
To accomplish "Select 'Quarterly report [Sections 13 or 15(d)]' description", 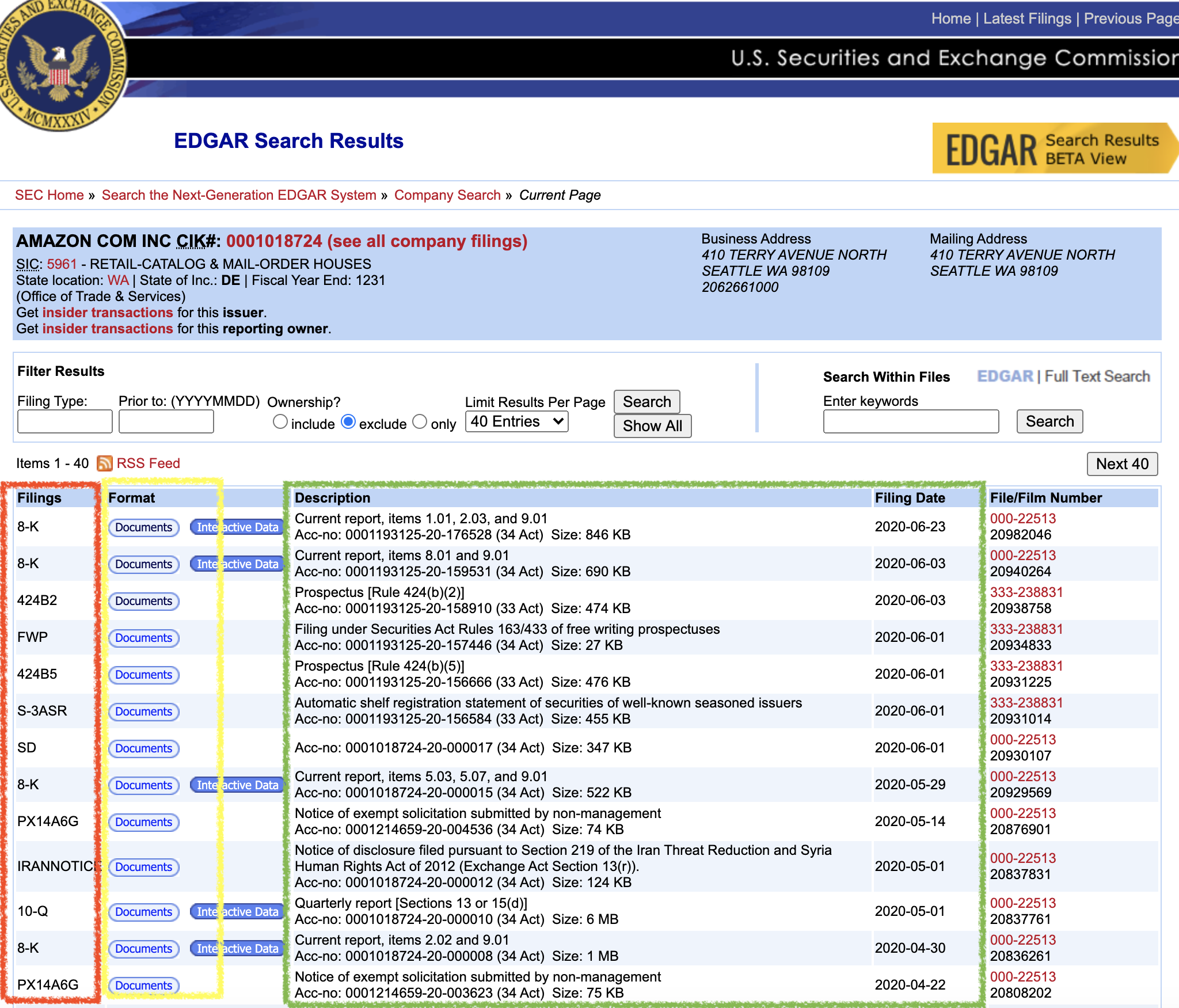I will tap(411, 903).
